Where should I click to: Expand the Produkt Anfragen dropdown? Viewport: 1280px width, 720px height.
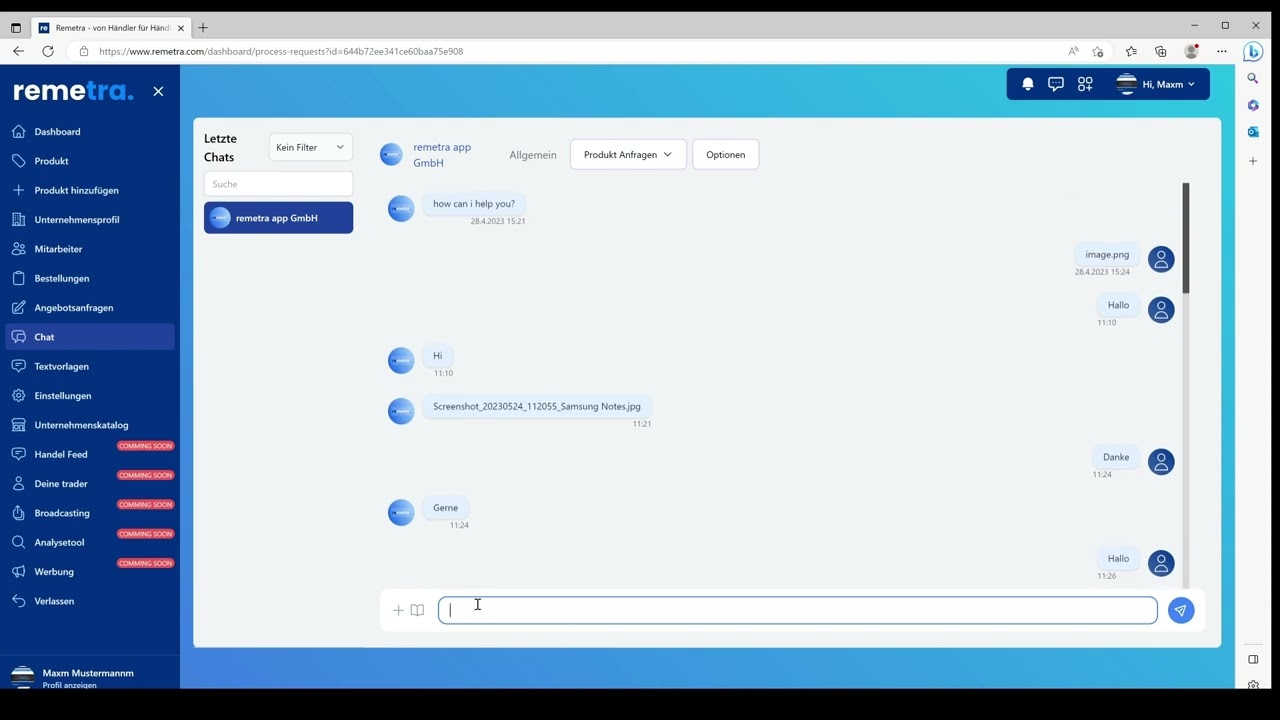628,154
